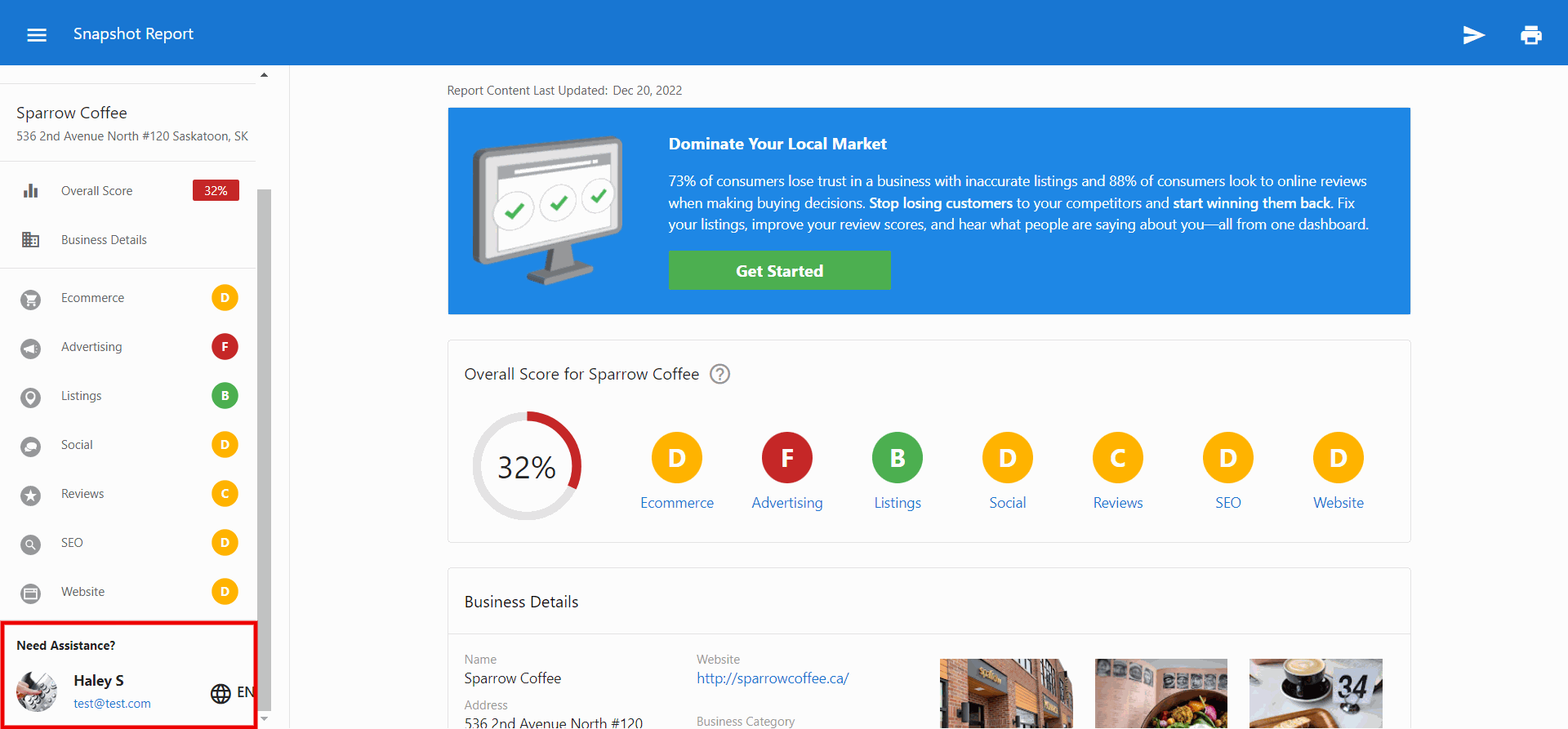Image resolution: width=1568 pixels, height=729 pixels.
Task: Select the Listings pin icon in sidebar
Action: click(31, 397)
